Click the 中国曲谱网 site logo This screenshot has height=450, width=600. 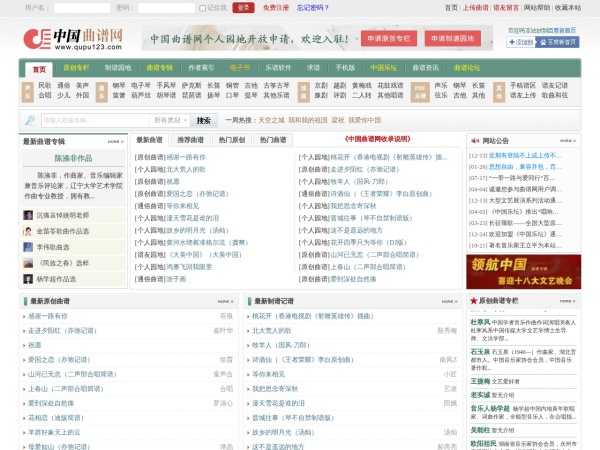click(x=73, y=39)
